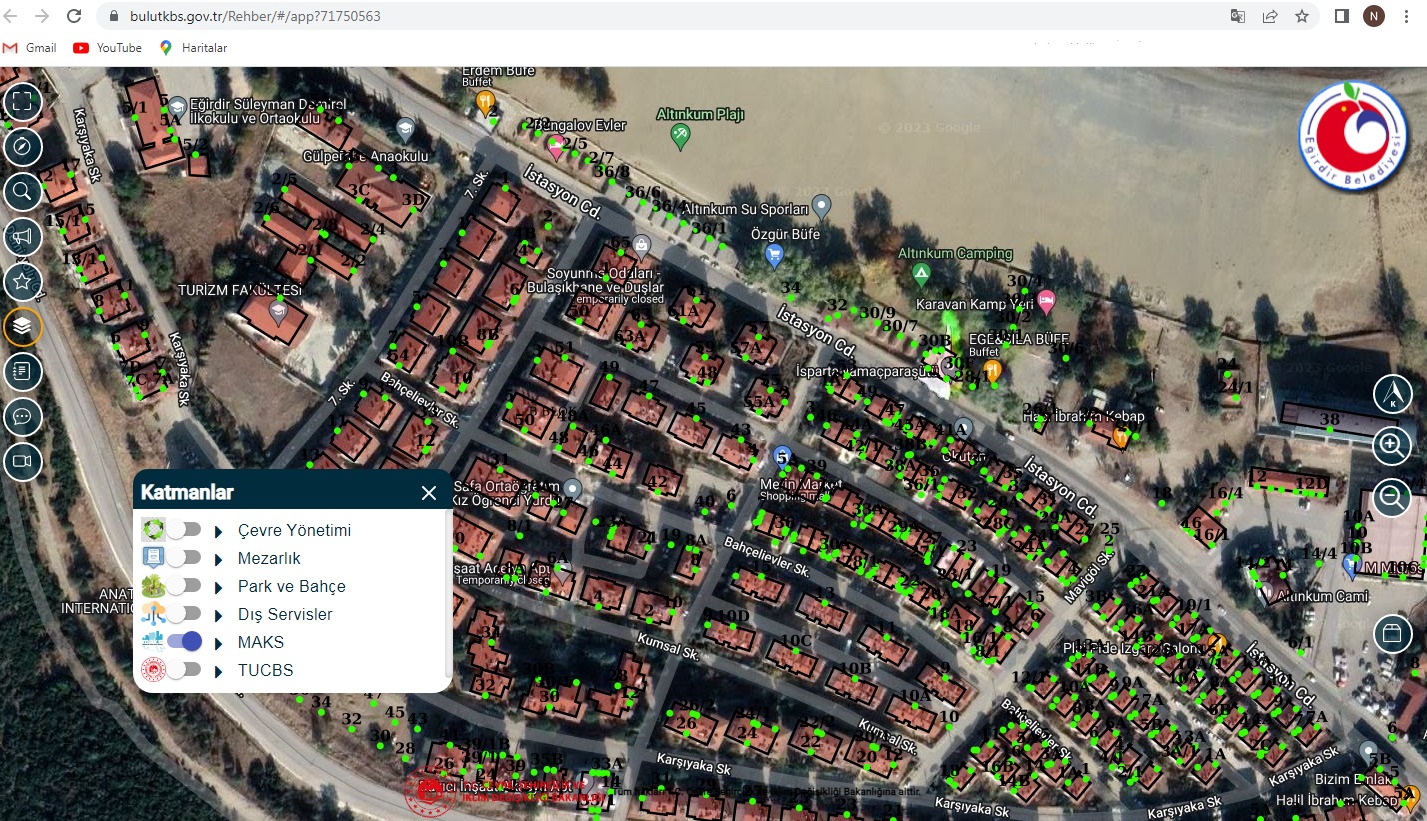Select the Park ve Bahçe label
Image resolution: width=1427 pixels, height=821 pixels.
click(x=292, y=587)
